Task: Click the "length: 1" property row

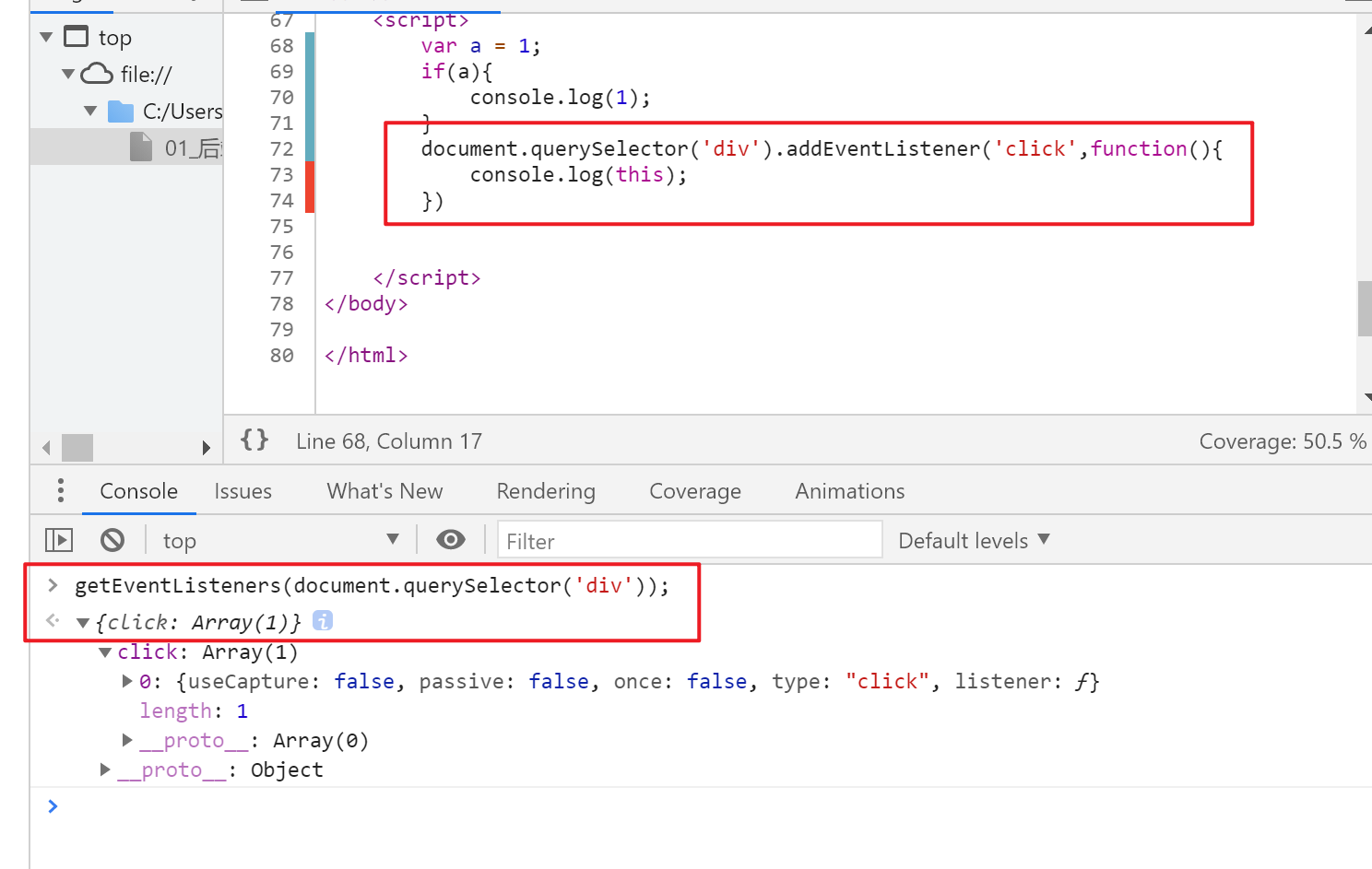Action: [x=194, y=710]
